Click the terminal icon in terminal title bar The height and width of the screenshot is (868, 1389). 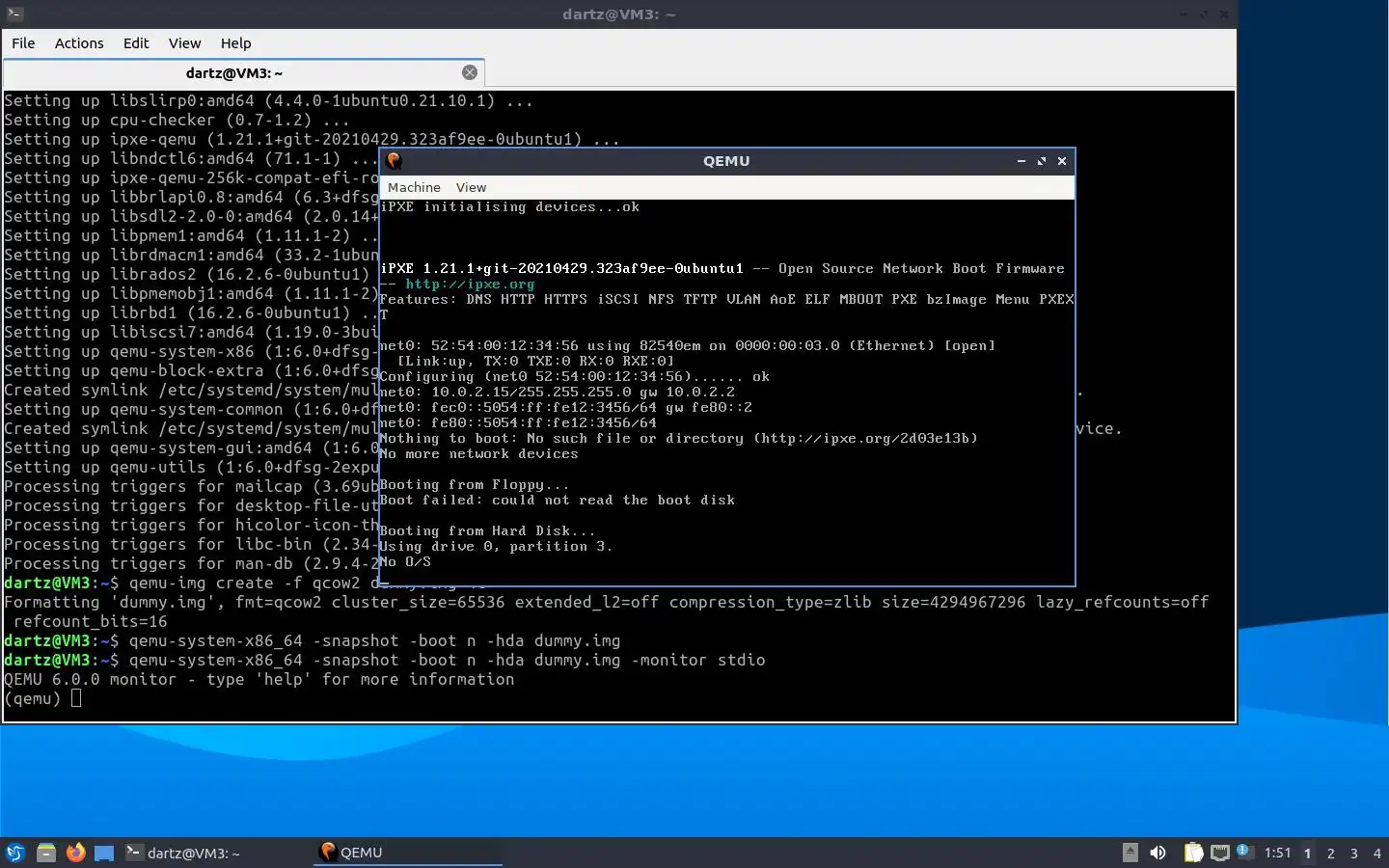tap(14, 14)
